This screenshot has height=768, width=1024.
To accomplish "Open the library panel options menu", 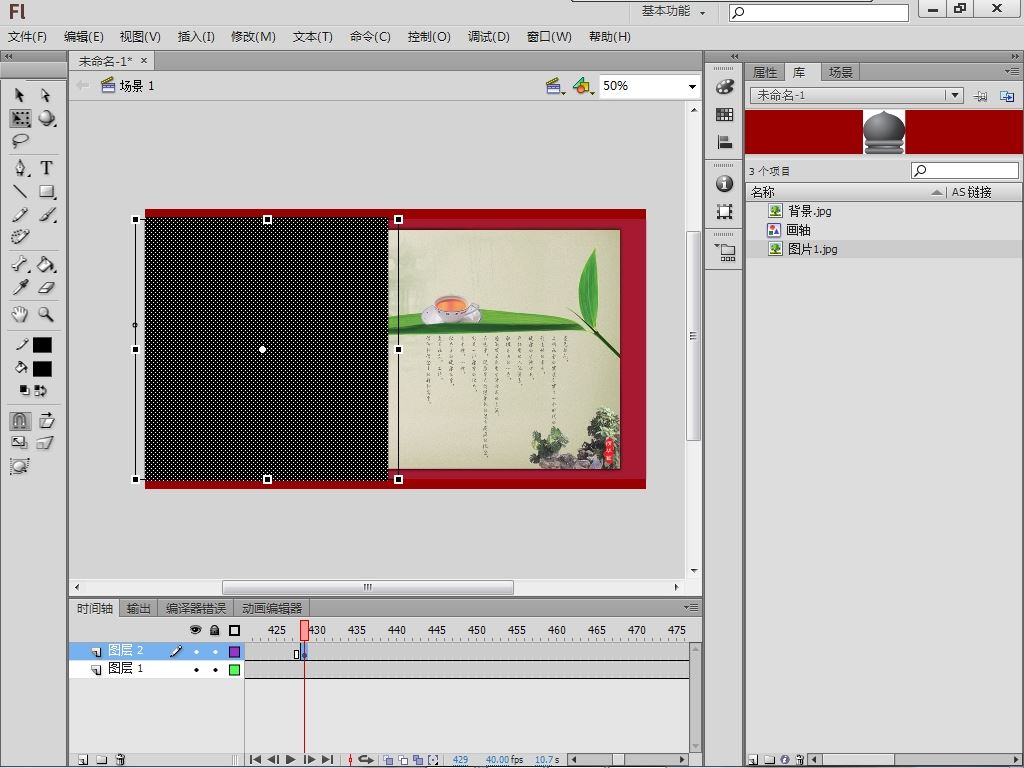I will 1013,71.
